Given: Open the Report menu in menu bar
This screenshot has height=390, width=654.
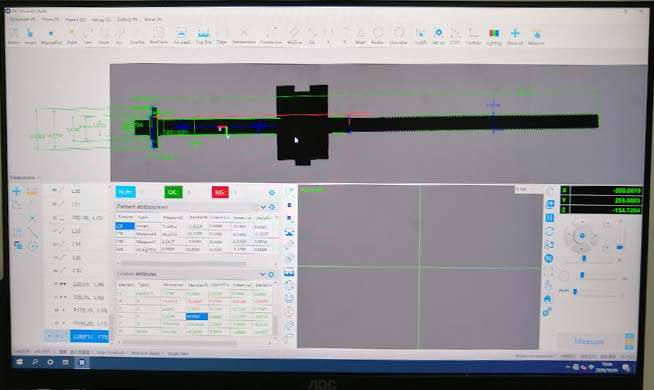Looking at the screenshot, I should 75,20.
